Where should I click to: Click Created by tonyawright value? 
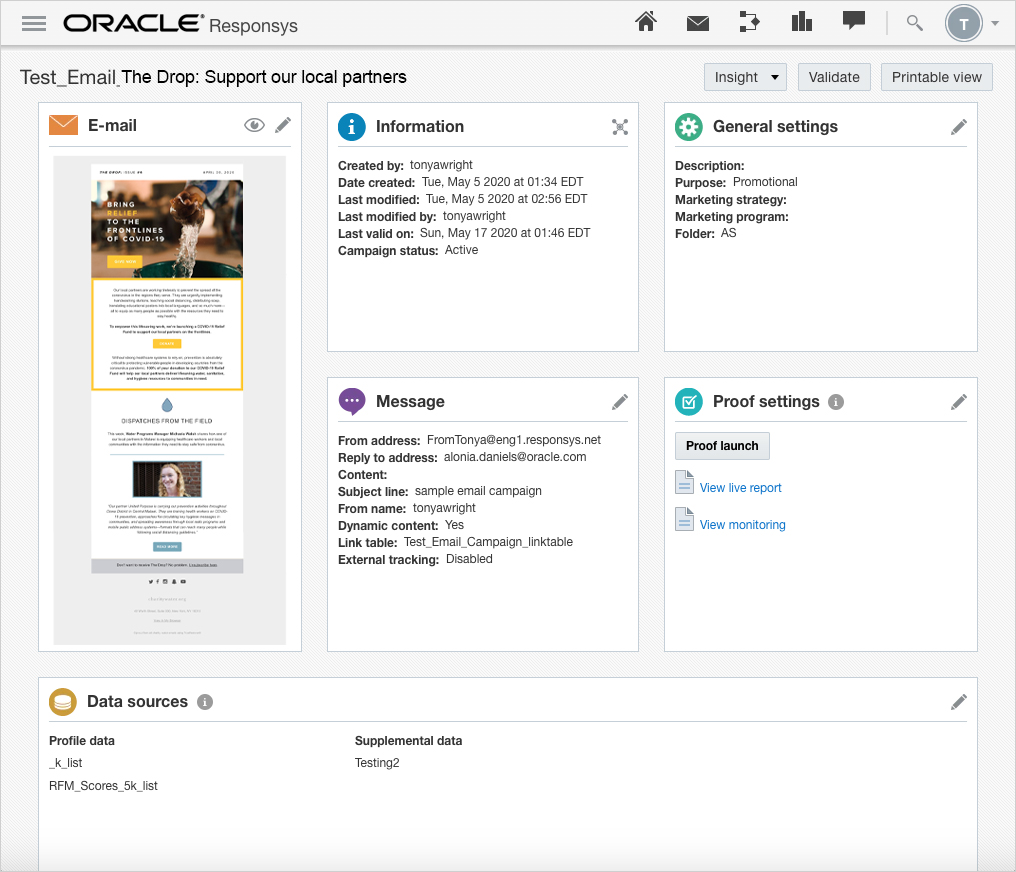pos(441,165)
